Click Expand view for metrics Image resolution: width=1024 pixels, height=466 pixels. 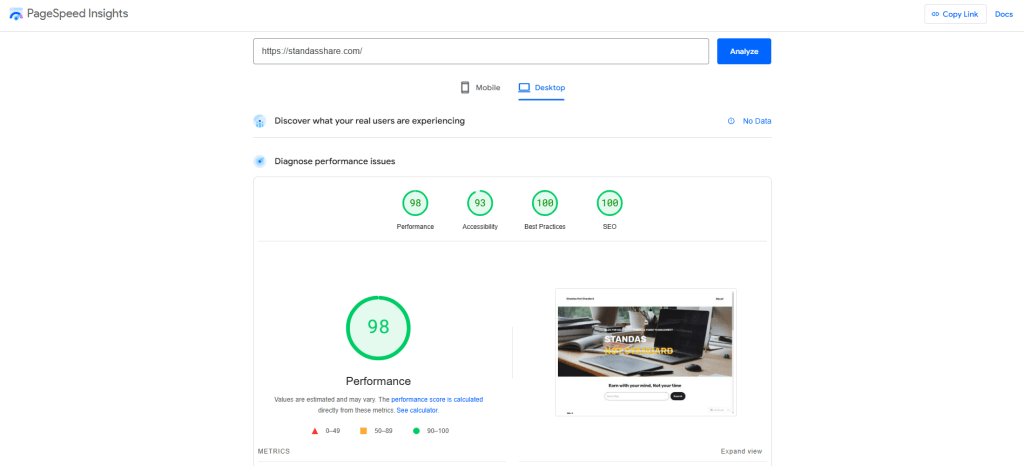click(741, 451)
